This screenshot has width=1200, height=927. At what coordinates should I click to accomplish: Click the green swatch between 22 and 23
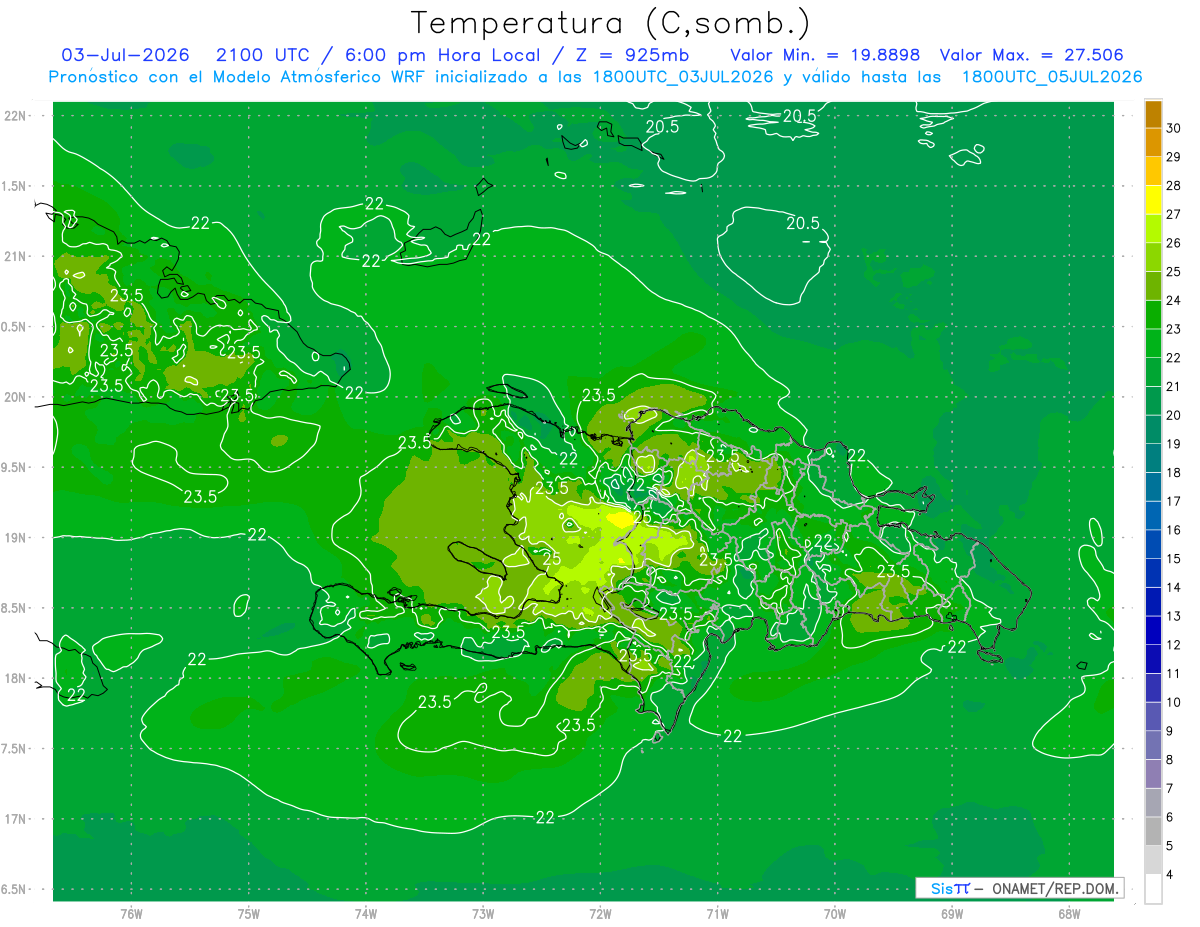point(1153,344)
